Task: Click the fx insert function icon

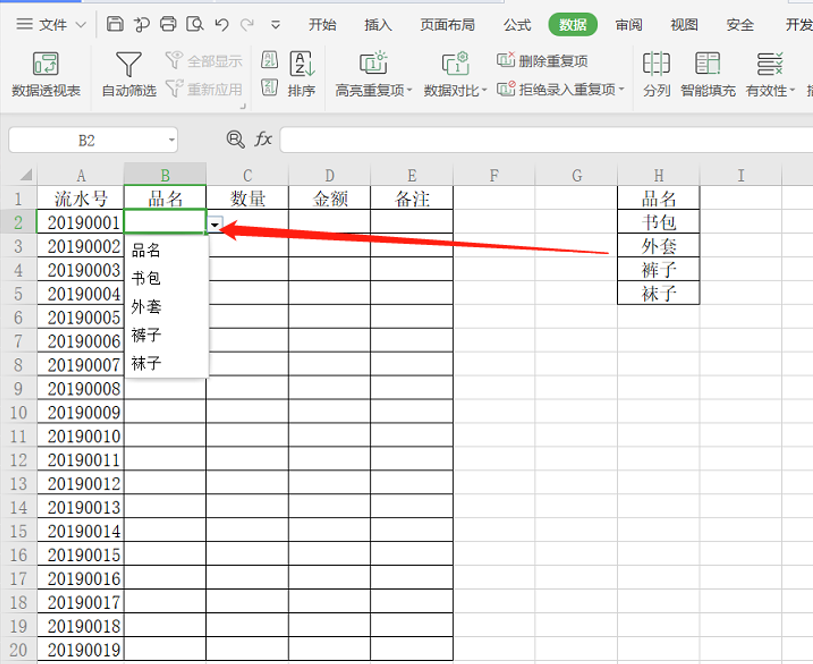Action: click(x=263, y=139)
